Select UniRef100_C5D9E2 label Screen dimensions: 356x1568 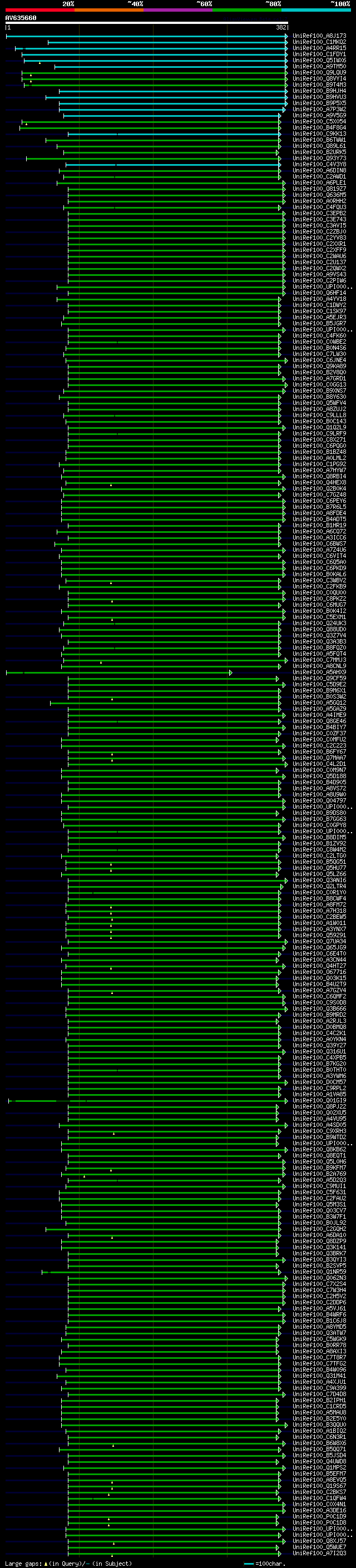click(x=319, y=684)
